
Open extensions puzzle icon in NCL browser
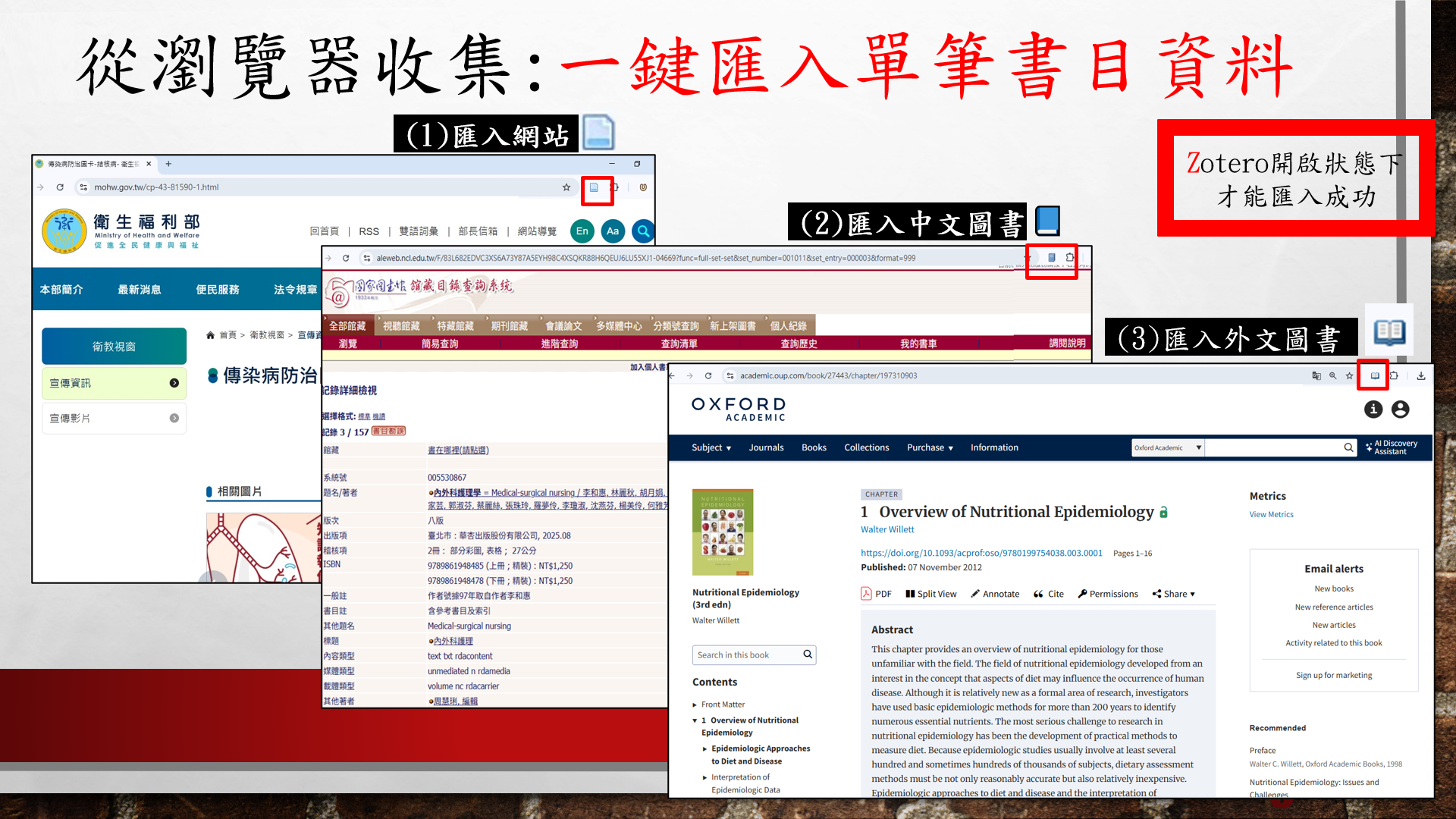click(x=1070, y=258)
